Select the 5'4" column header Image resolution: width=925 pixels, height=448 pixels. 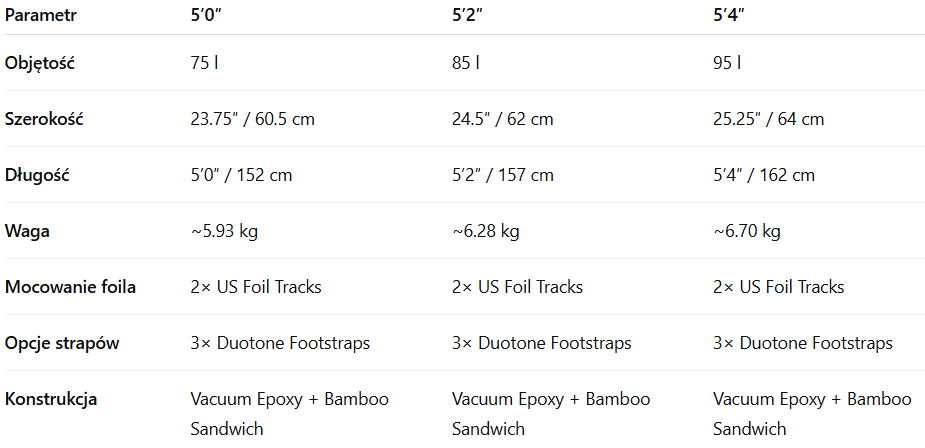tap(729, 16)
